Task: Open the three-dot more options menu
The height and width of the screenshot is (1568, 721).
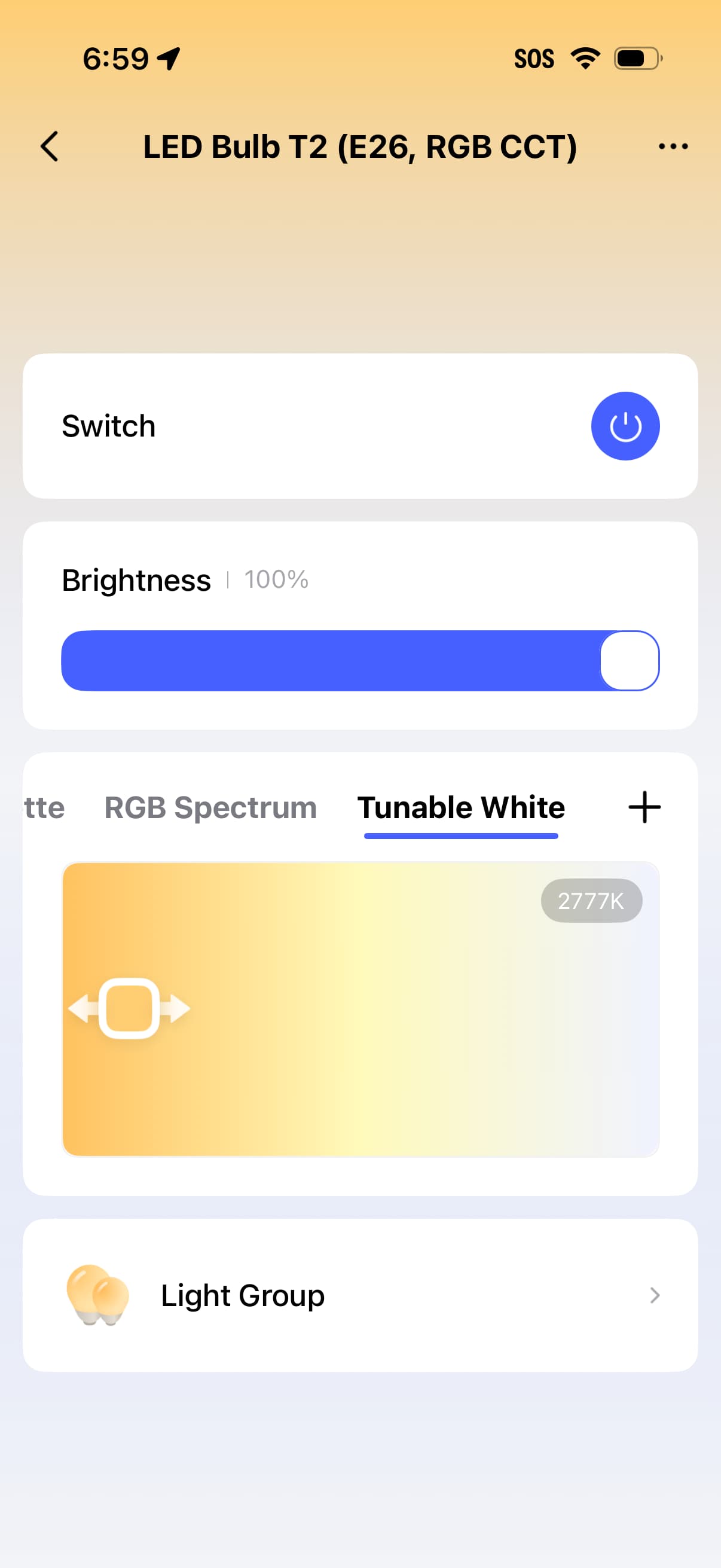Action: coord(673,147)
